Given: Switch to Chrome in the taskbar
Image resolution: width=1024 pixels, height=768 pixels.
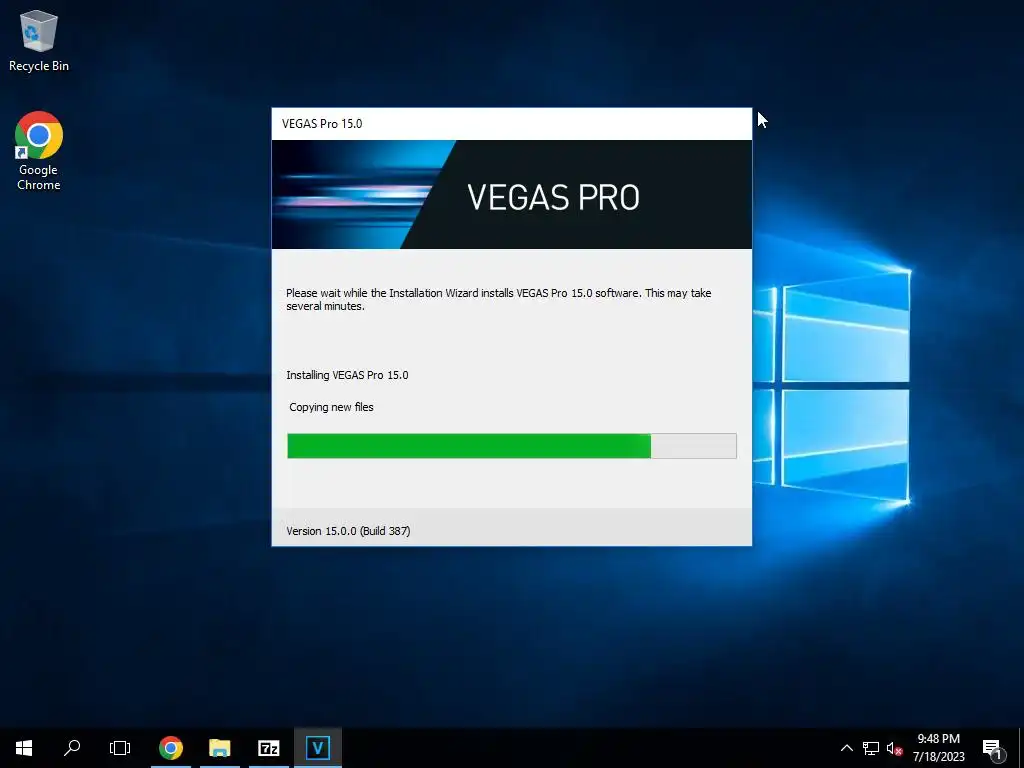Looking at the screenshot, I should pos(171,748).
